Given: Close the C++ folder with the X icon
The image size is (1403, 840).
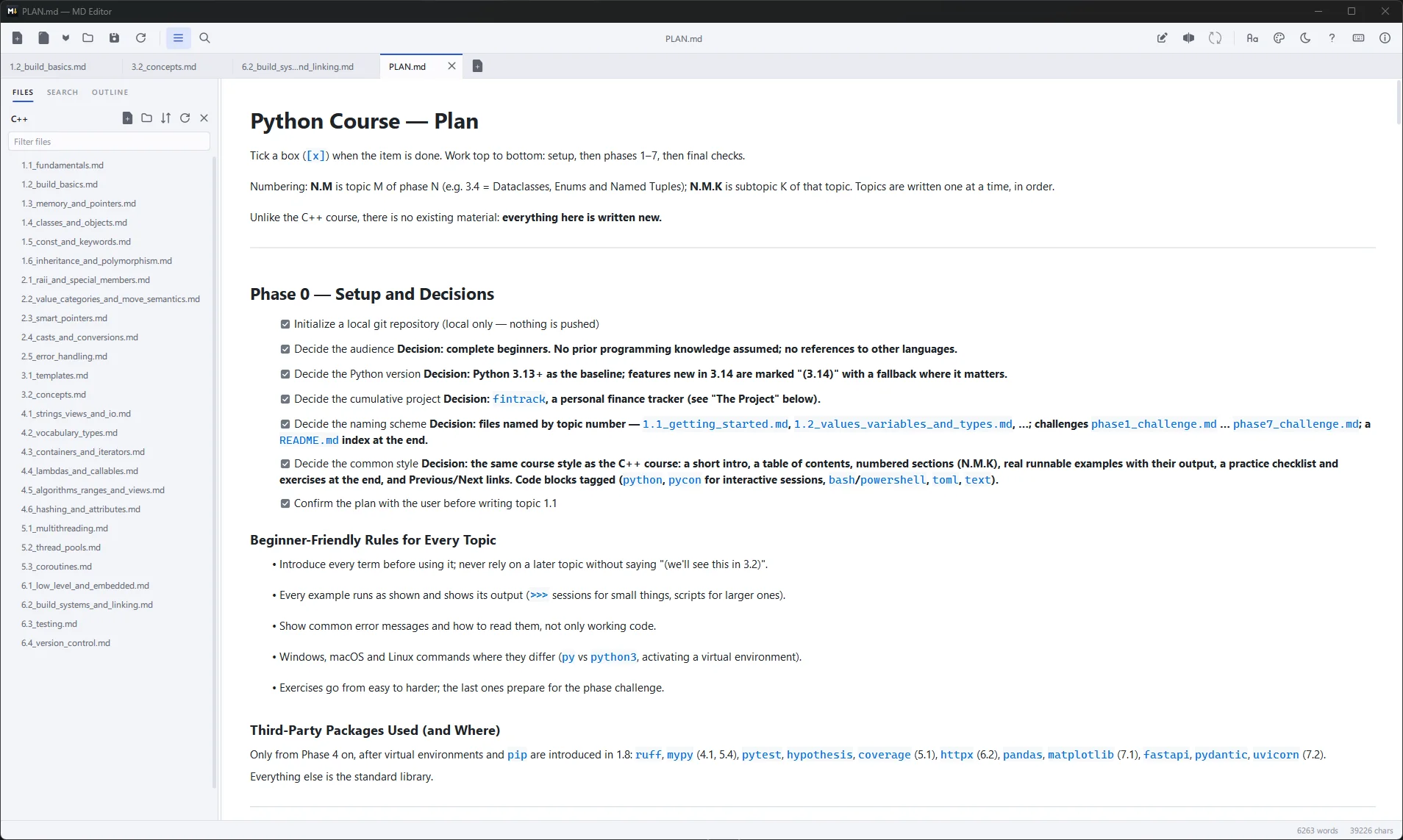Looking at the screenshot, I should coord(204,118).
